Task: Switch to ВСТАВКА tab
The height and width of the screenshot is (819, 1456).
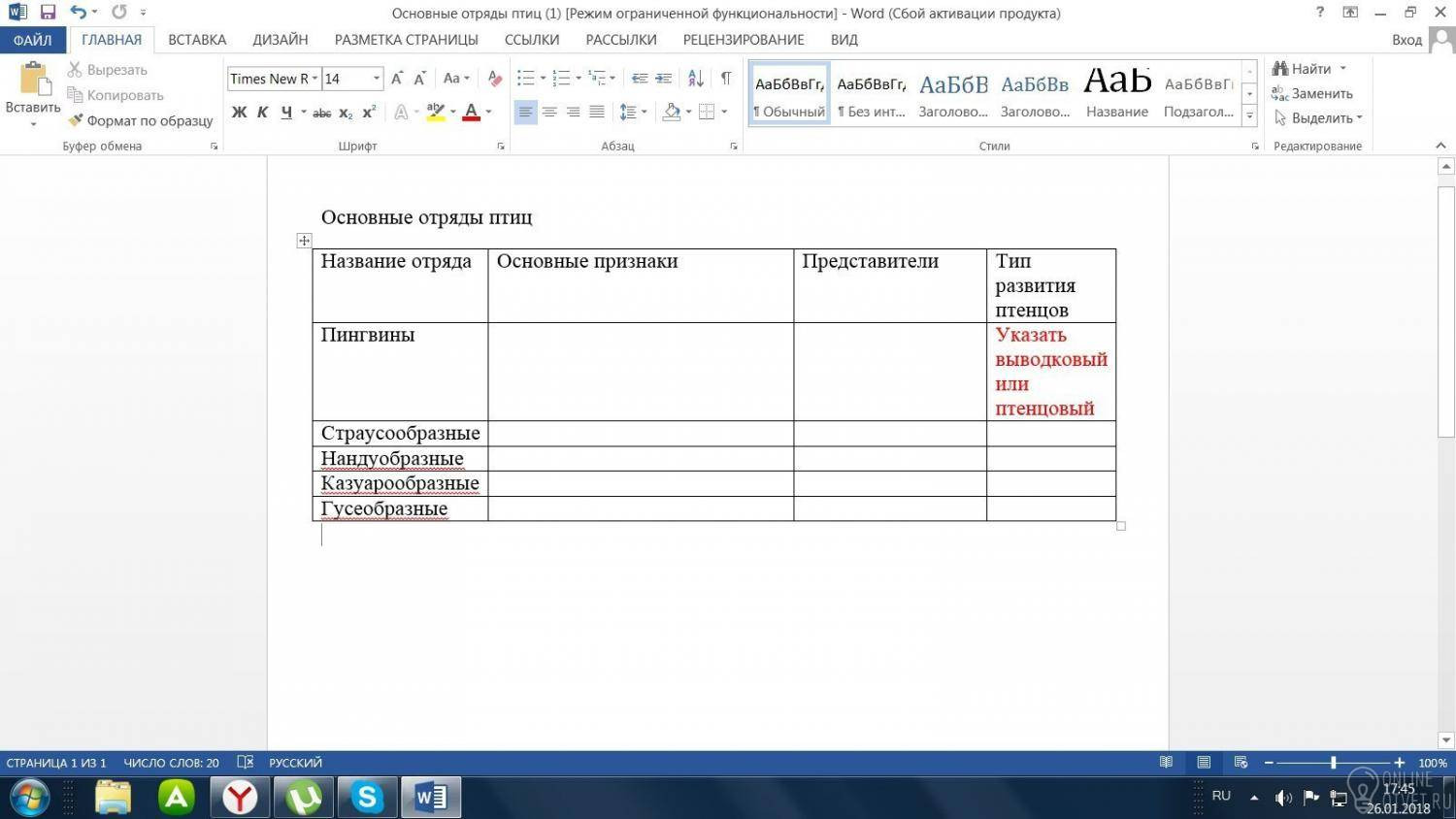Action: pyautogui.click(x=197, y=40)
